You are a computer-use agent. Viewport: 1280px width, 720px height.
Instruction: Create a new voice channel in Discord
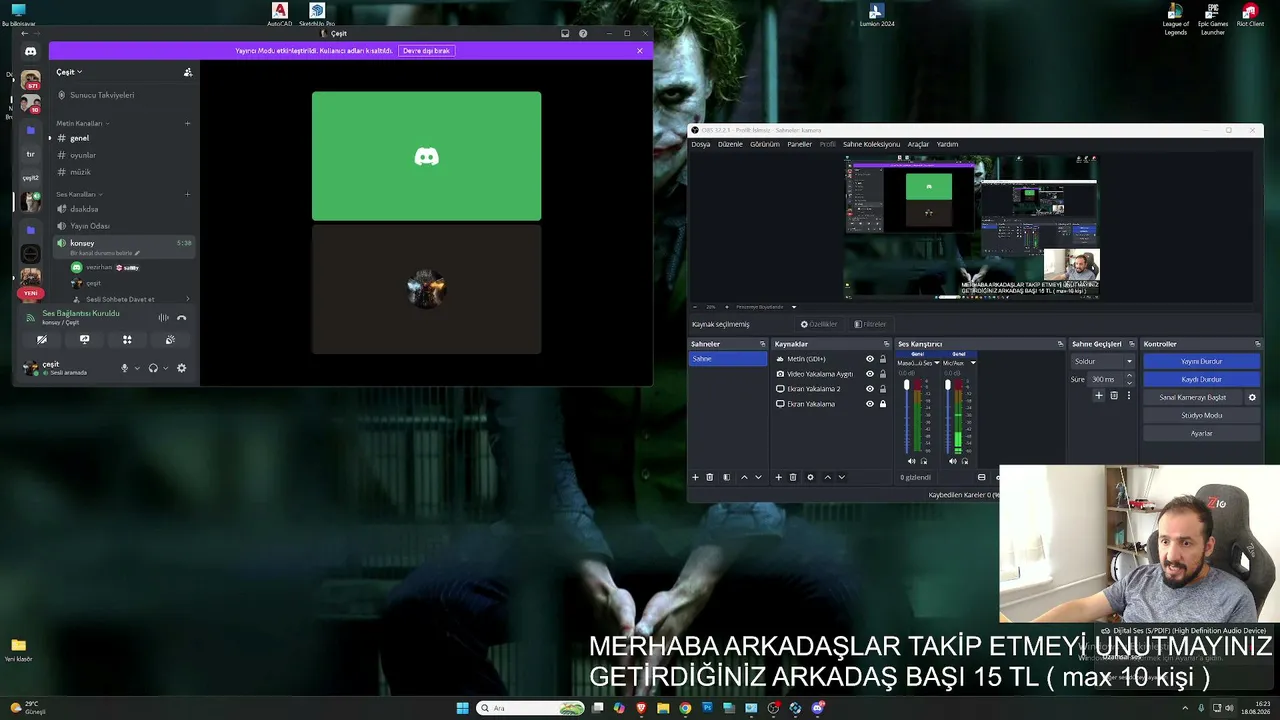click(187, 194)
